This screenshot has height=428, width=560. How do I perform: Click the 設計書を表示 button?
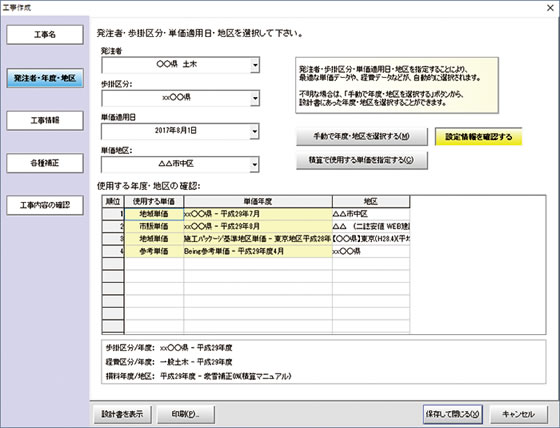122,414
